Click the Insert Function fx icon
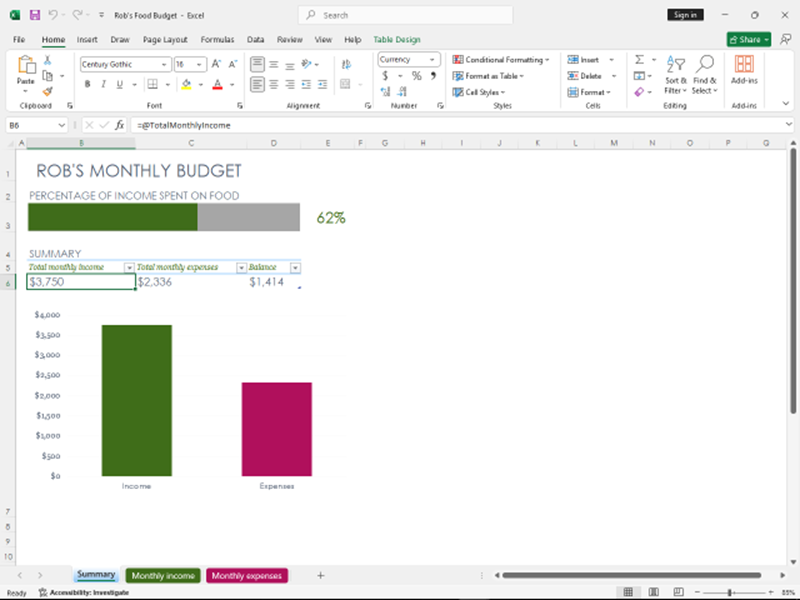Image resolution: width=800 pixels, height=600 pixels. coord(119,125)
